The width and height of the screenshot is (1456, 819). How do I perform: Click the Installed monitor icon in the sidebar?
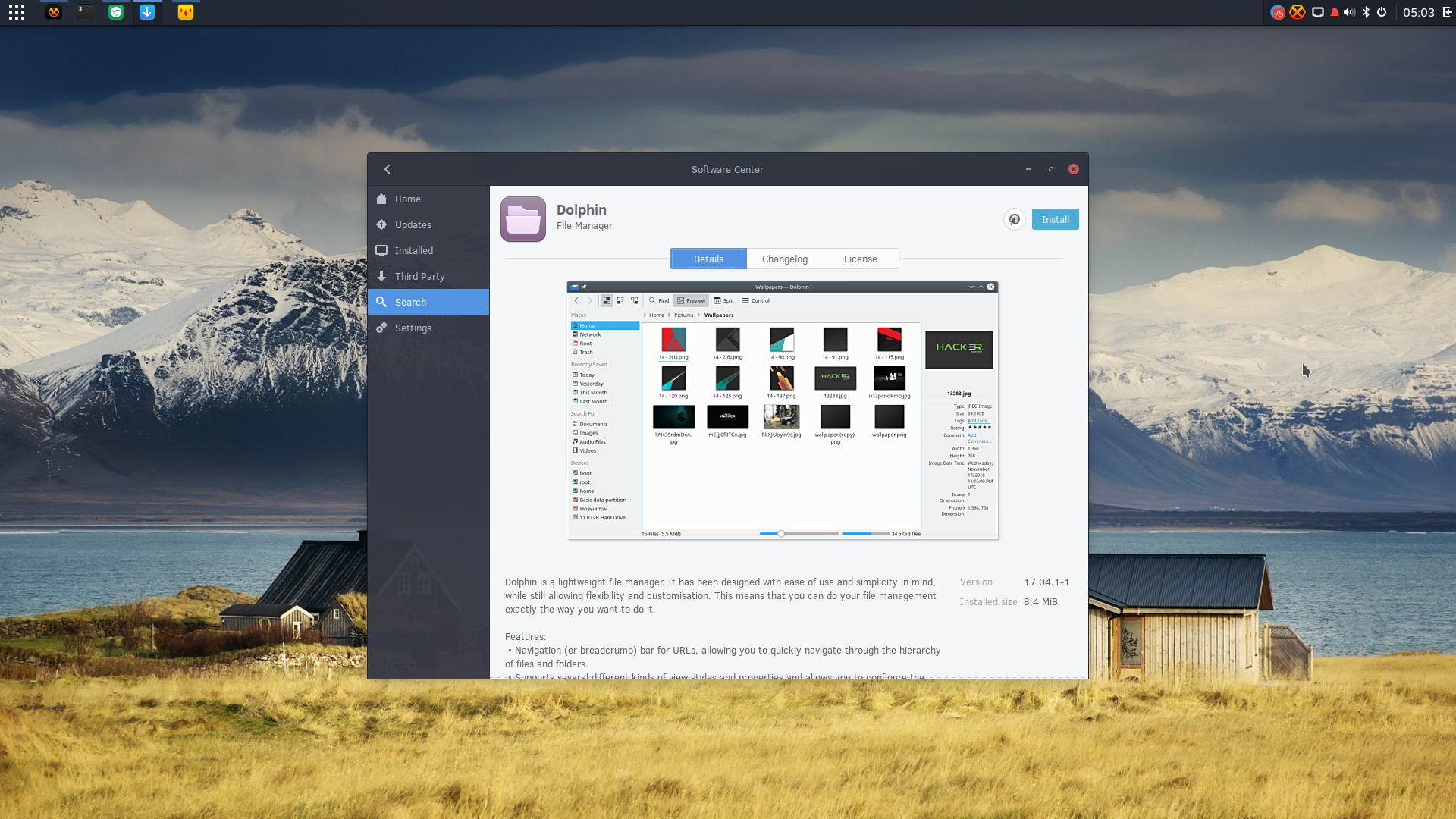point(381,250)
